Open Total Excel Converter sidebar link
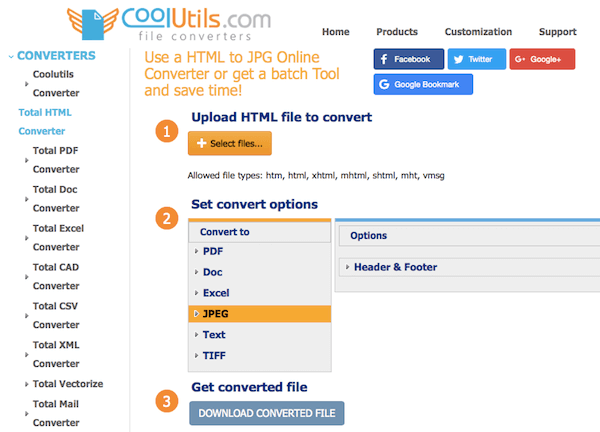The height and width of the screenshot is (432, 600). 58,238
